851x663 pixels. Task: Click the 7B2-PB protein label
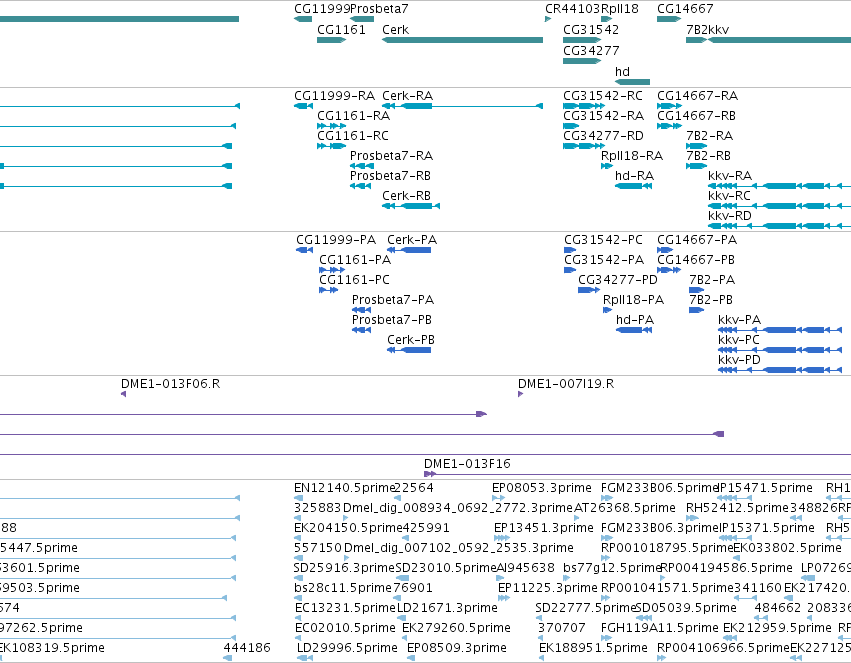(x=711, y=300)
